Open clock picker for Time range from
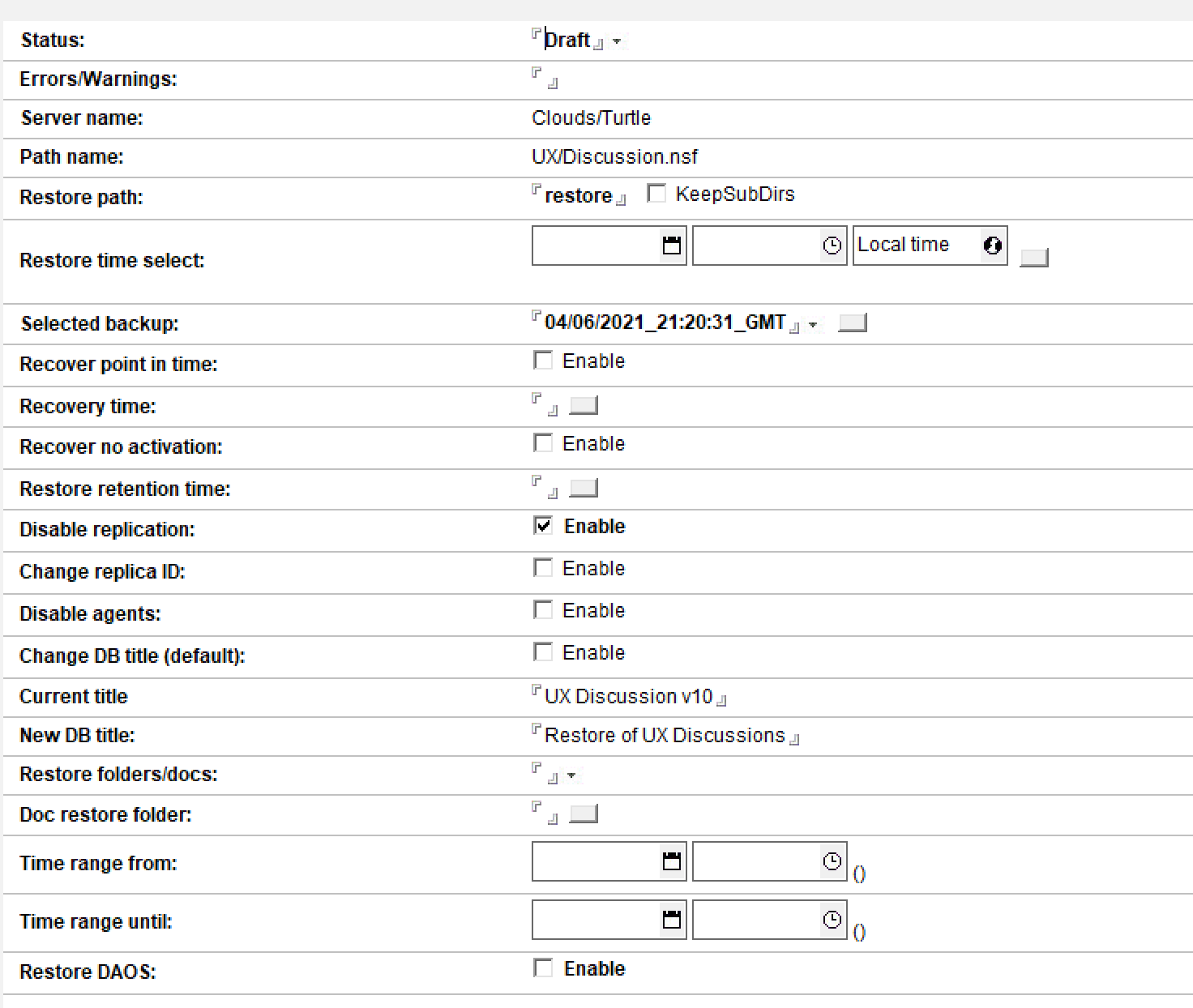 coord(832,861)
